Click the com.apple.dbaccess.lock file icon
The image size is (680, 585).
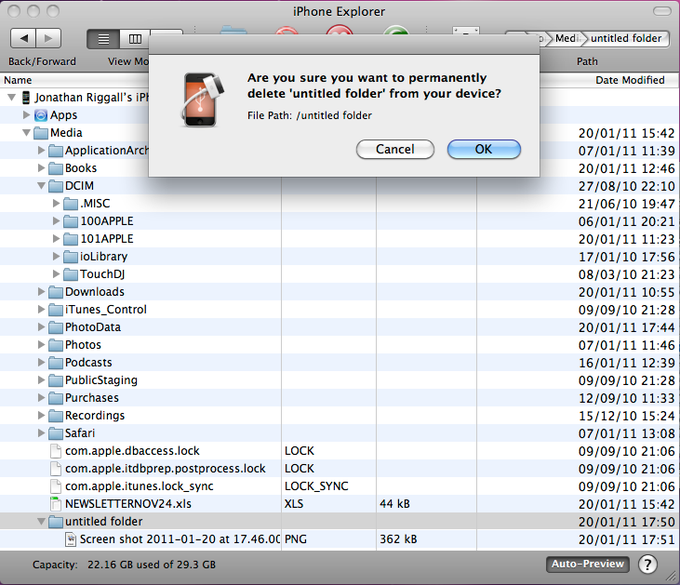(x=56, y=451)
